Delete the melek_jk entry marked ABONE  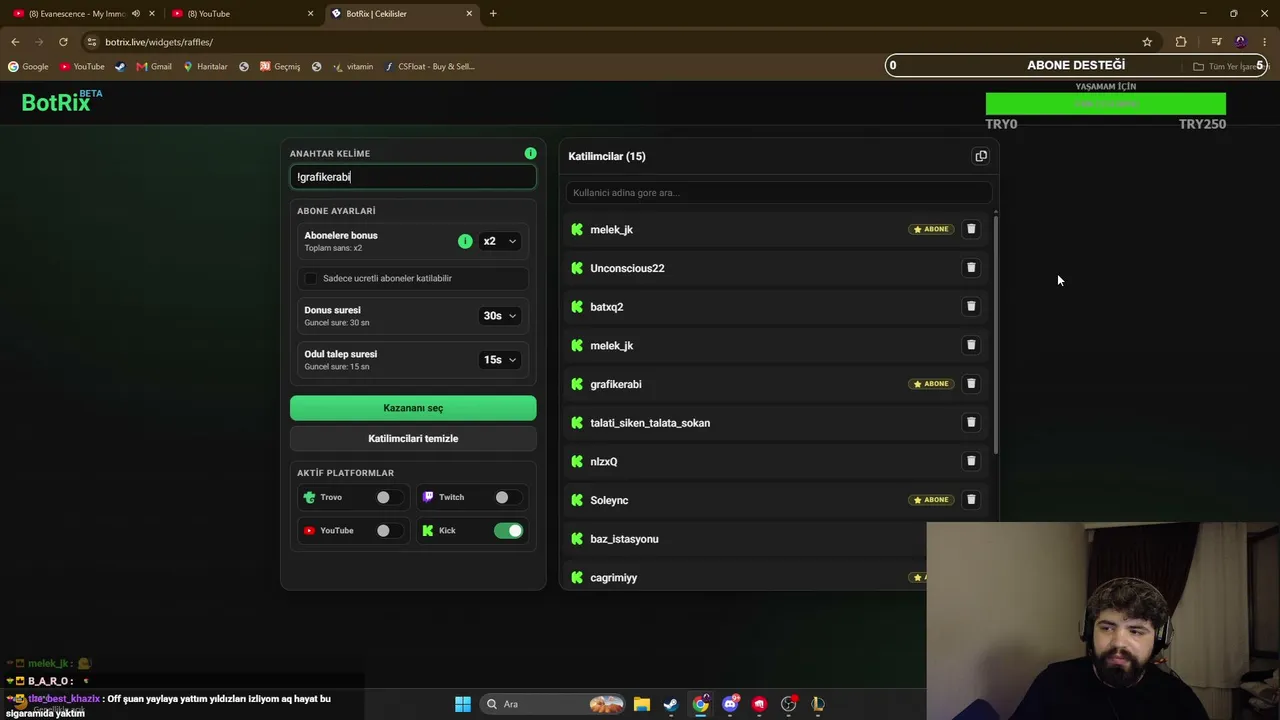click(x=971, y=229)
